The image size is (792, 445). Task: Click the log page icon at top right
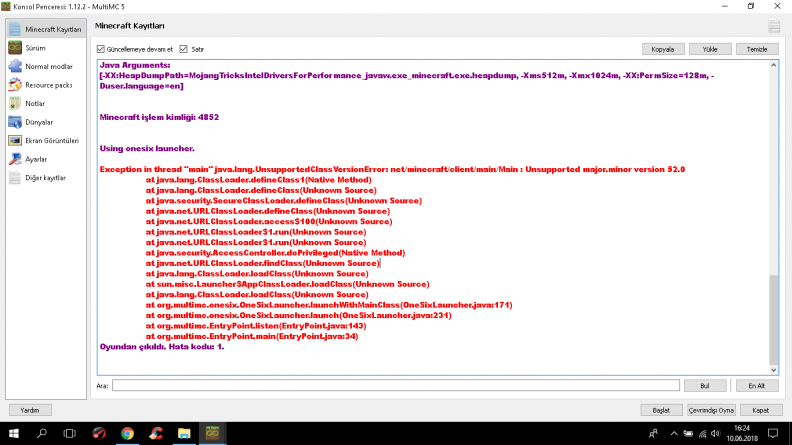point(774,26)
